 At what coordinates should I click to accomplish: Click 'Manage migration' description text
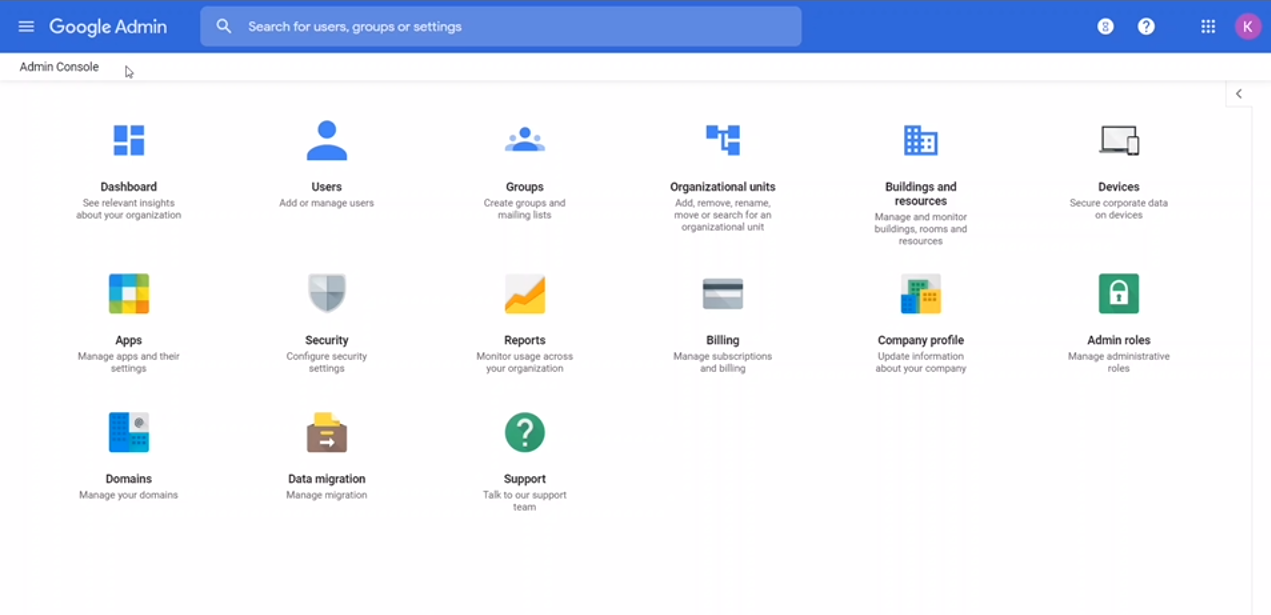tap(327, 495)
